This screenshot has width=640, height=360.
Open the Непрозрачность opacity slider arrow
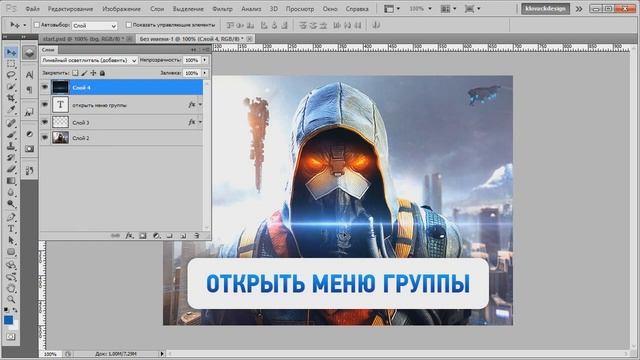[x=204, y=60]
